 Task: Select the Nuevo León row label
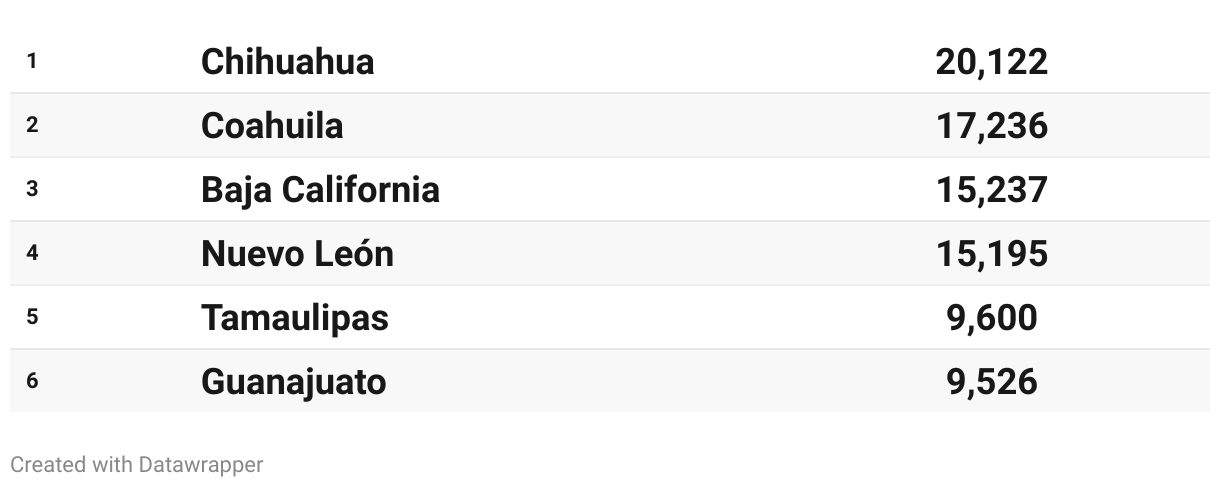point(297,254)
